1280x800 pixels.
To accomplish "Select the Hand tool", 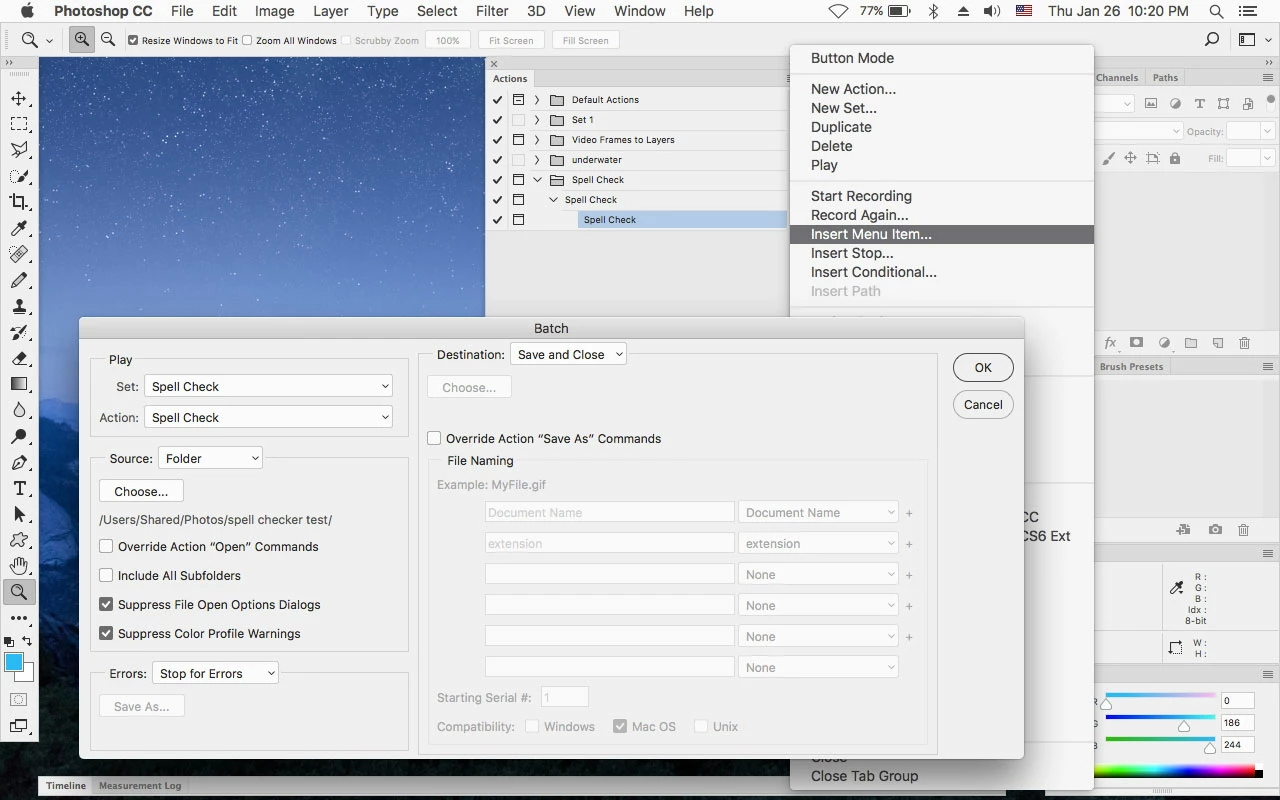I will [19, 566].
